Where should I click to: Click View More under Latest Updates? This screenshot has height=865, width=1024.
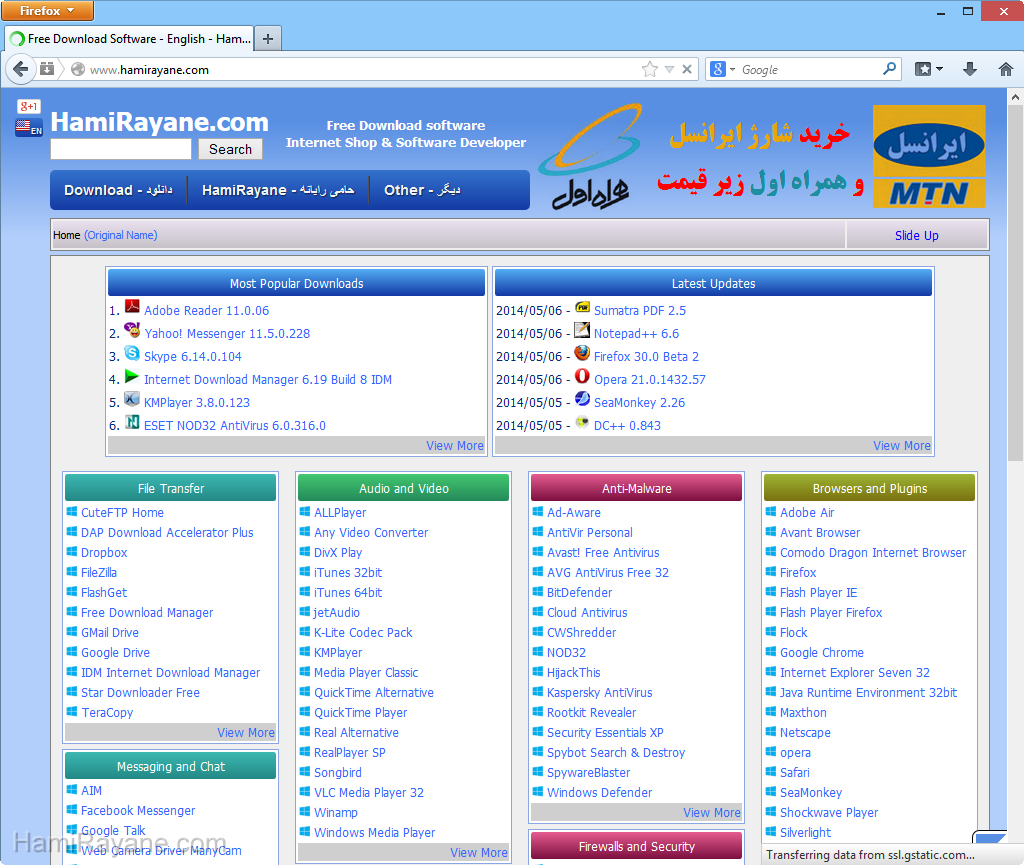click(902, 445)
